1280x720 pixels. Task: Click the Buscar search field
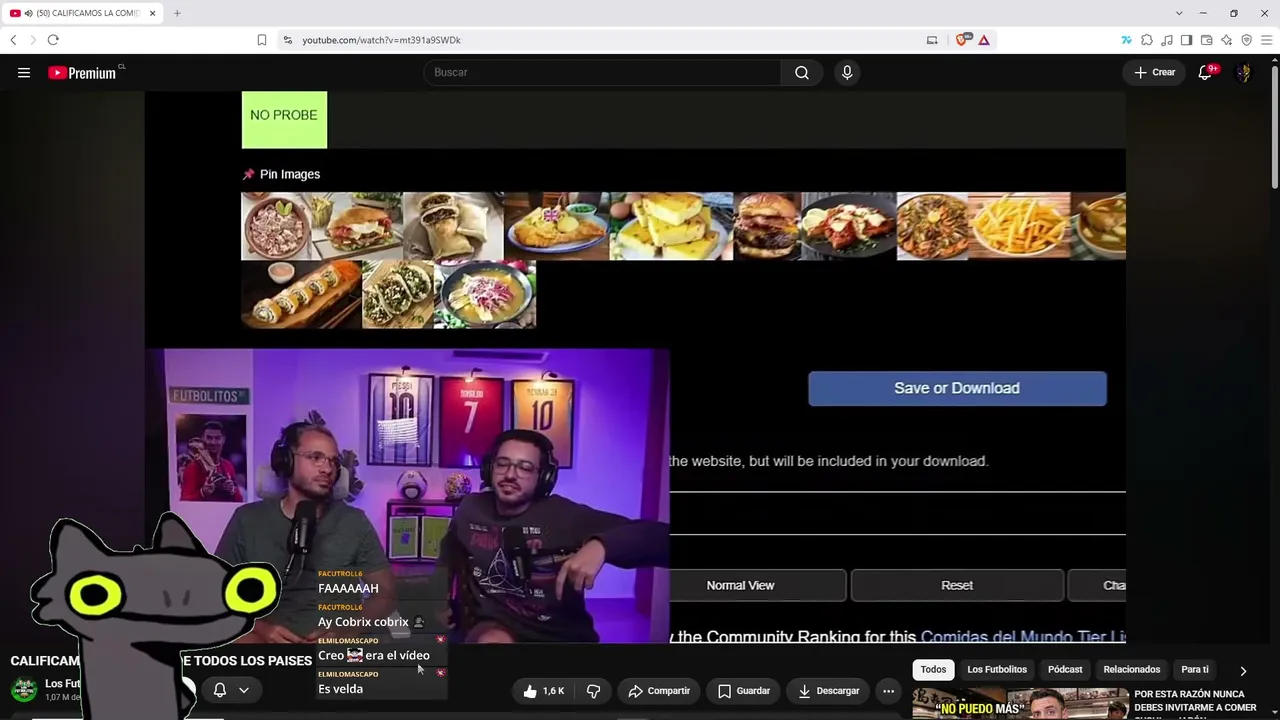(602, 72)
